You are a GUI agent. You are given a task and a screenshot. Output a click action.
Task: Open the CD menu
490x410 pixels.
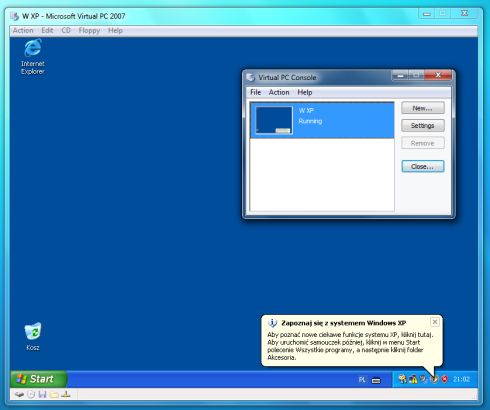tap(66, 30)
